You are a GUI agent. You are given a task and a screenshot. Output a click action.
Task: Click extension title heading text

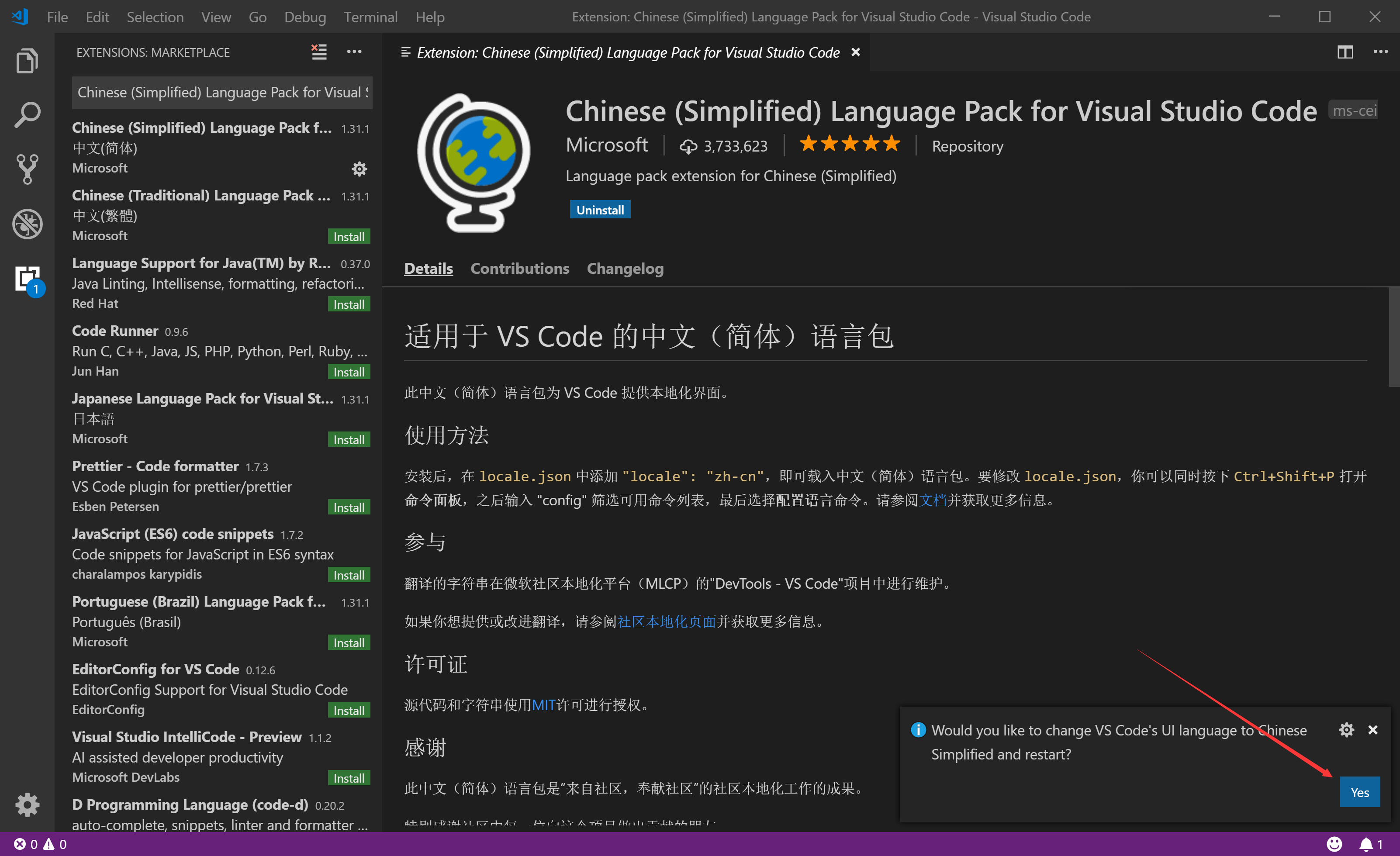coord(941,111)
